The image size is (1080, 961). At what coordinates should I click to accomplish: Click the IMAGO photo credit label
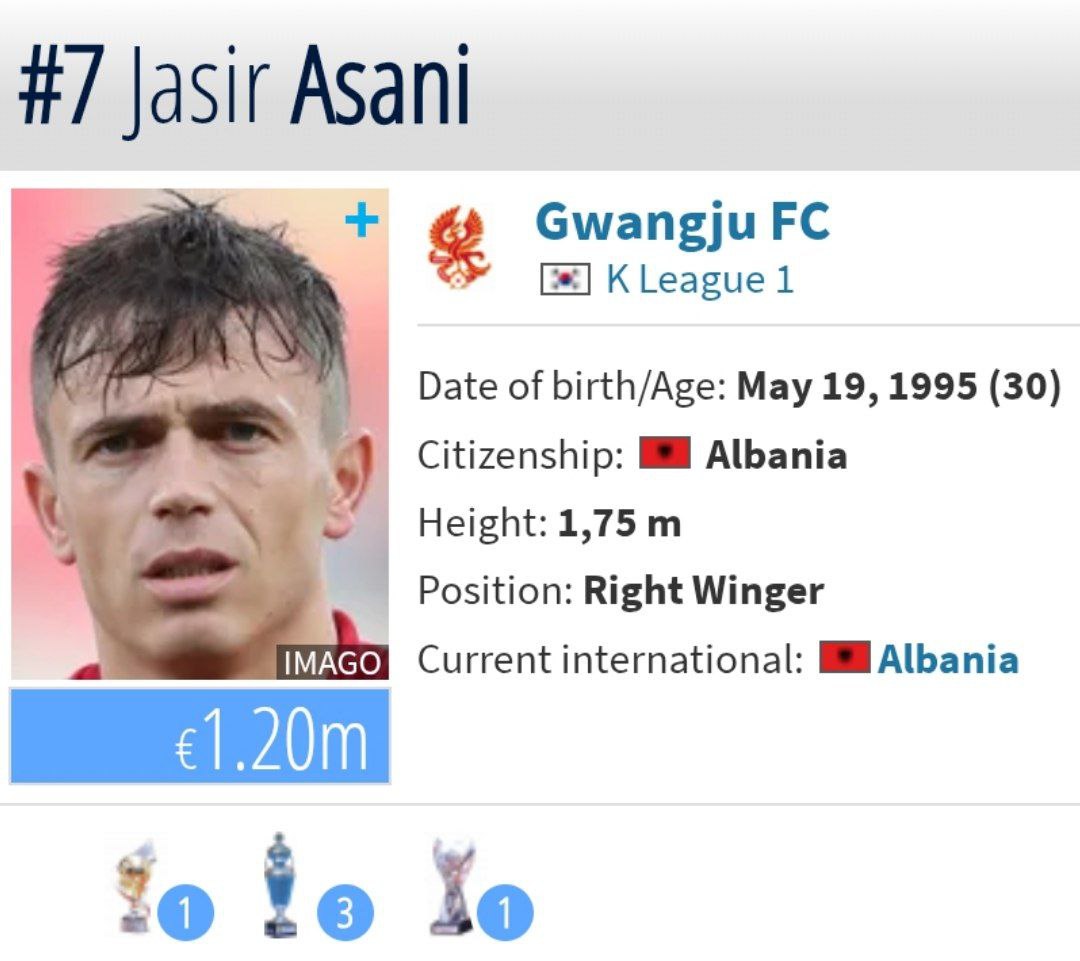pyautogui.click(x=333, y=663)
